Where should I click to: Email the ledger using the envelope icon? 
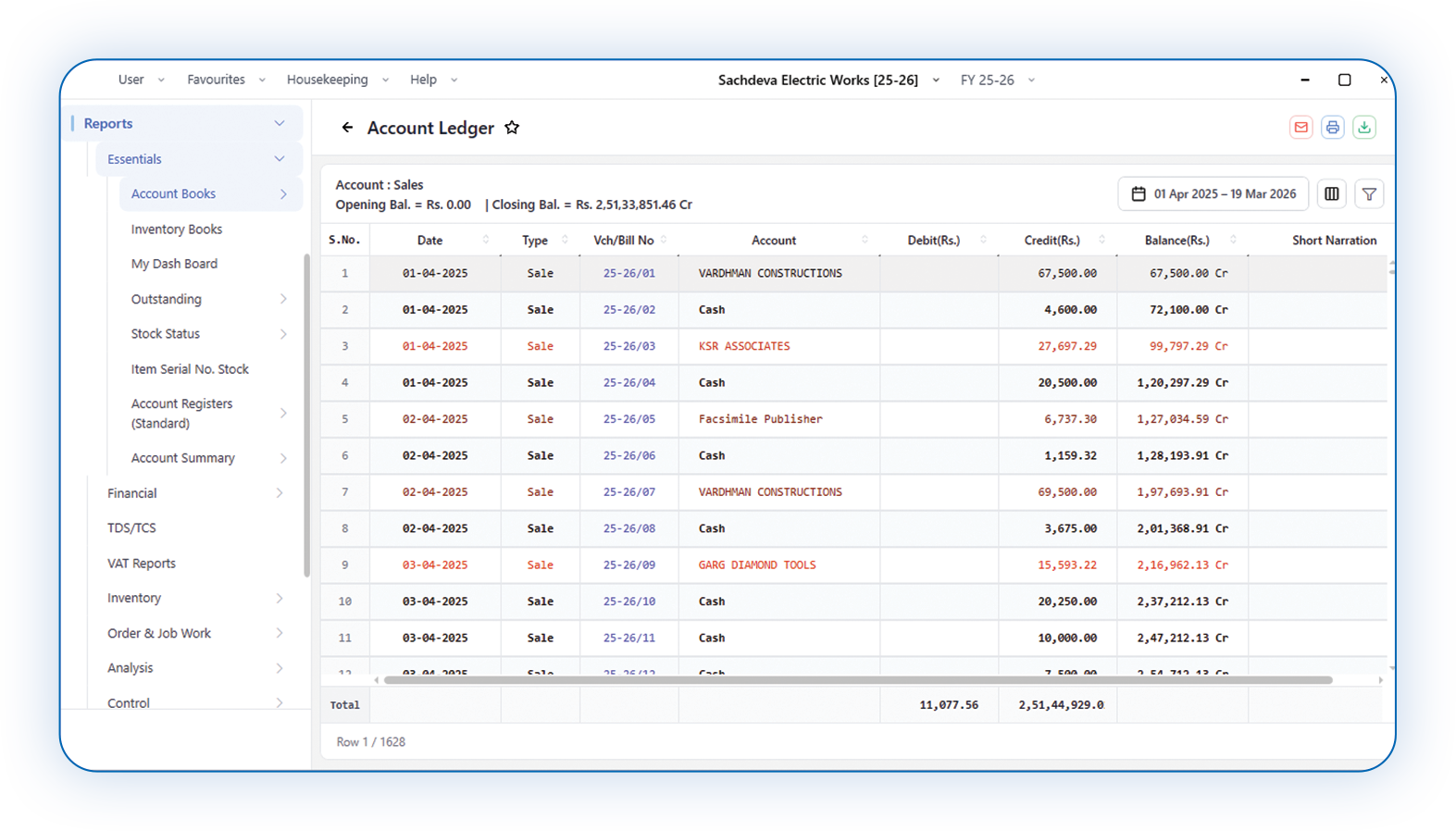tap(1301, 128)
